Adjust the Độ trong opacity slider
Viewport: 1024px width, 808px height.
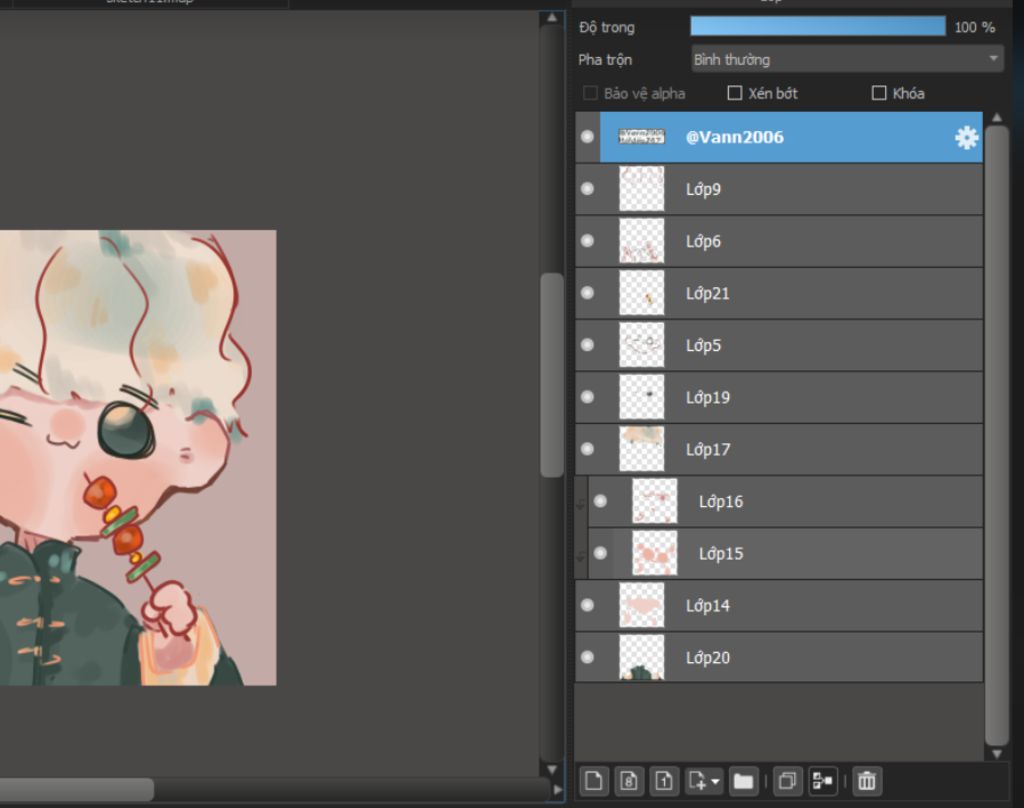click(x=818, y=26)
